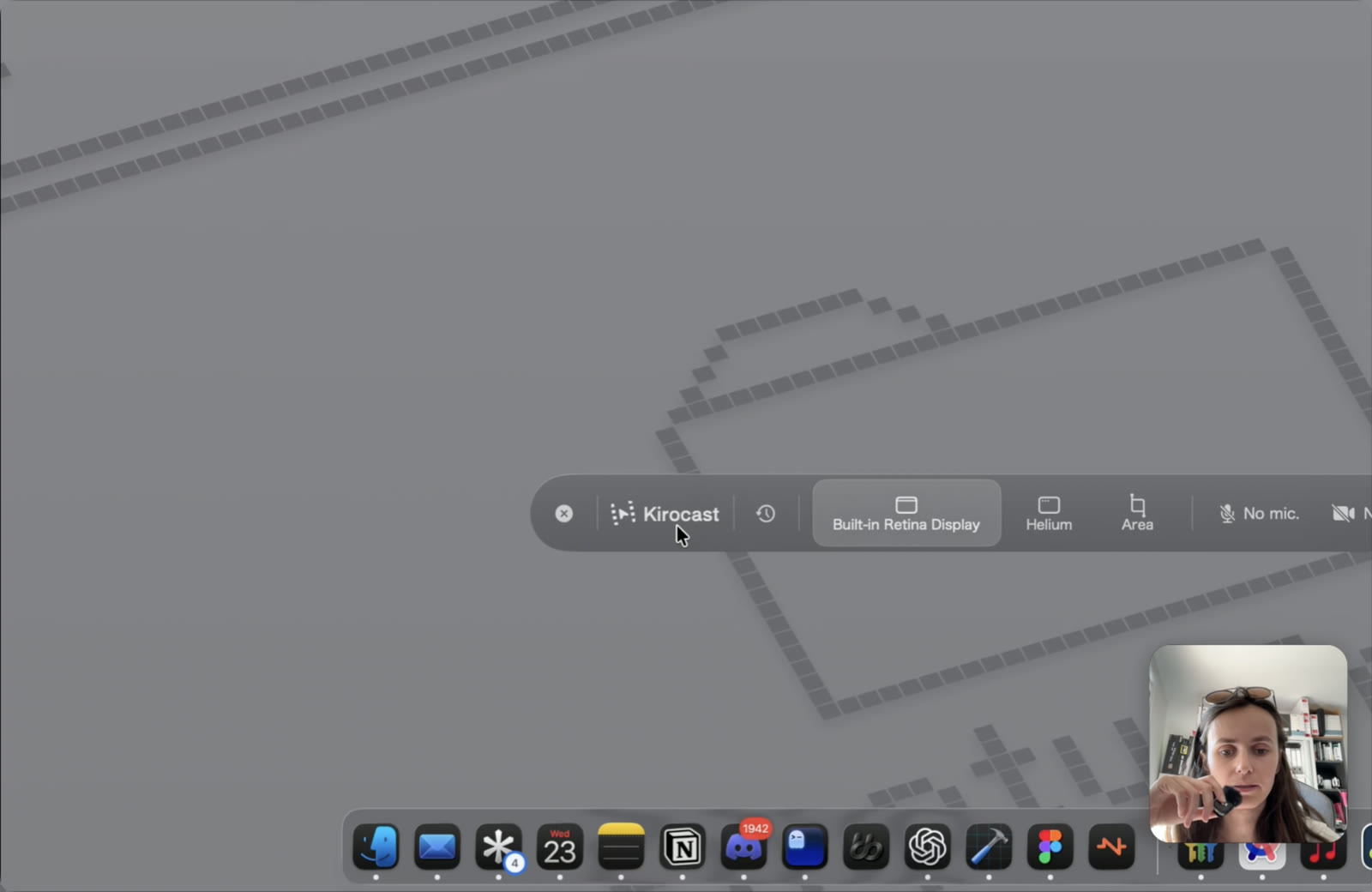The image size is (1372, 892).
Task: Select the Helium window capture option
Action: (1049, 513)
